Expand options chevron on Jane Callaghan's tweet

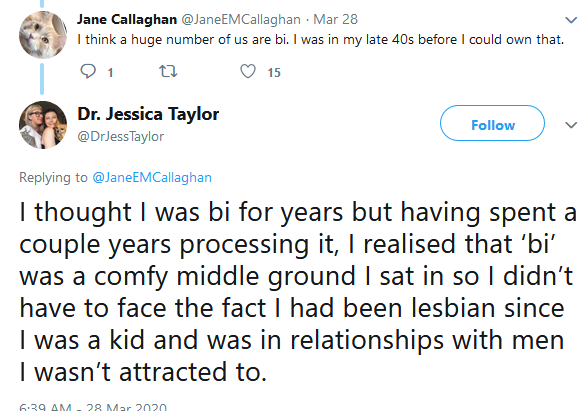571,20
